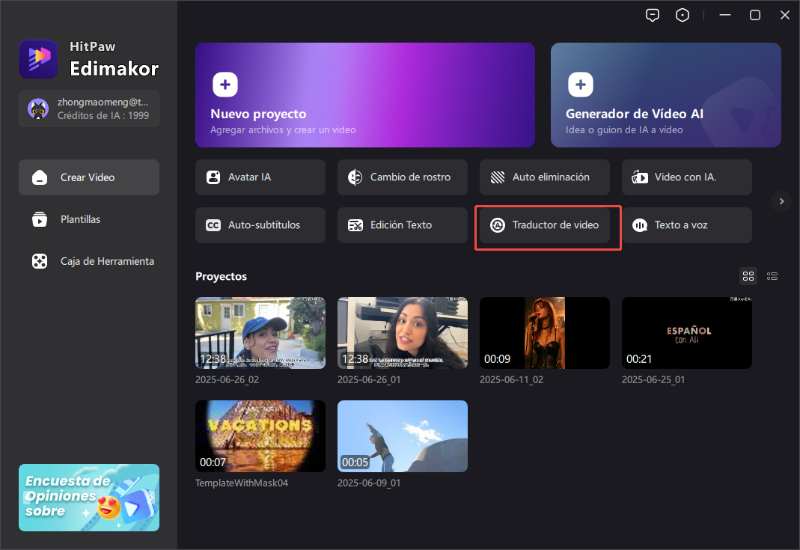Click the Créditos de IA : 1999 text
The width and height of the screenshot is (800, 550).
[103, 116]
